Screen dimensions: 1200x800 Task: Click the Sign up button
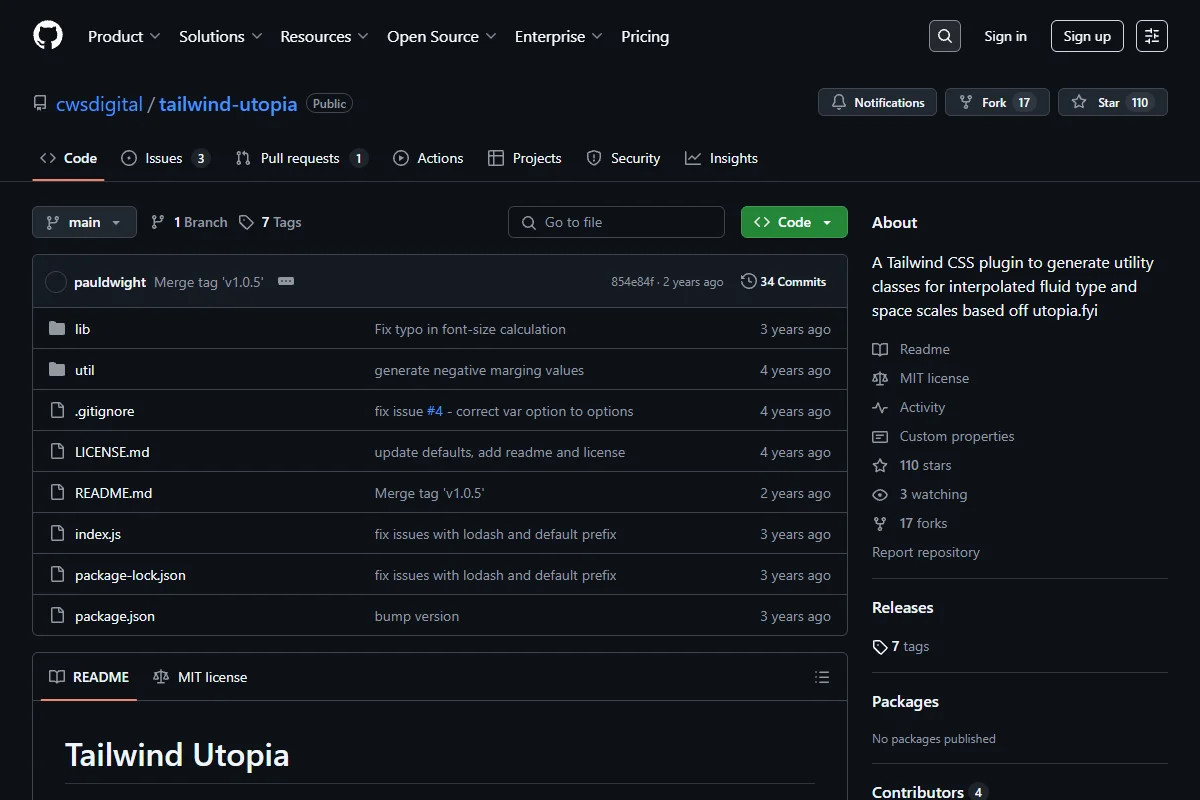click(x=1087, y=36)
